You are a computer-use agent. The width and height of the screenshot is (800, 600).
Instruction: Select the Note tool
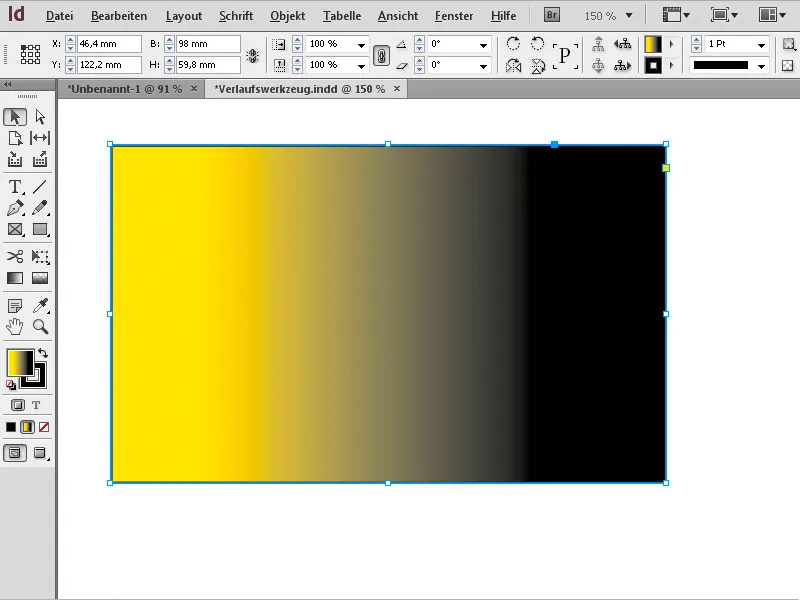coord(15,306)
